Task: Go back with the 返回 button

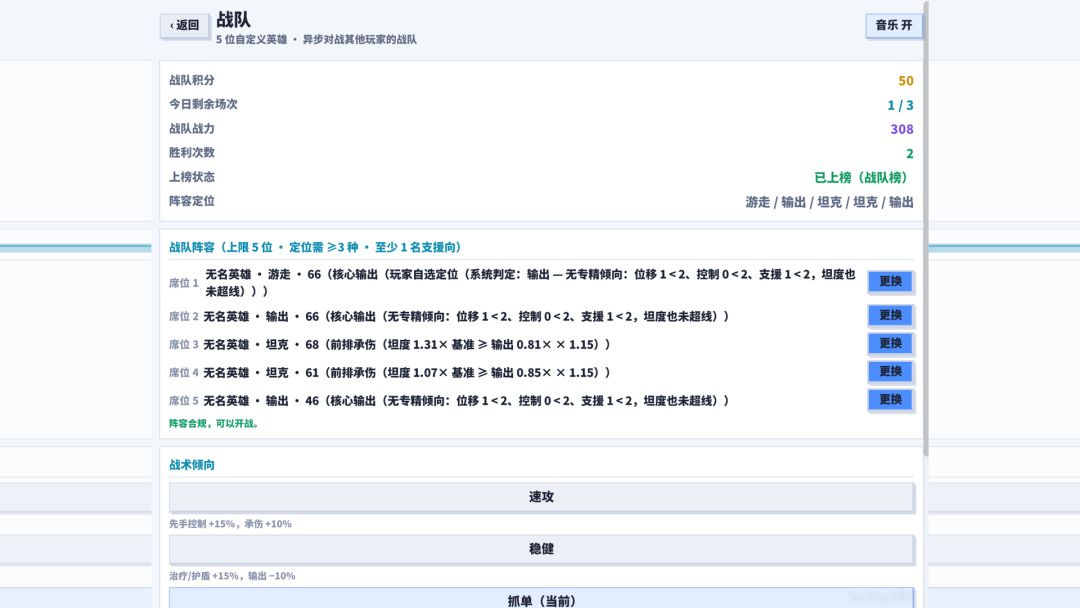Action: click(185, 25)
